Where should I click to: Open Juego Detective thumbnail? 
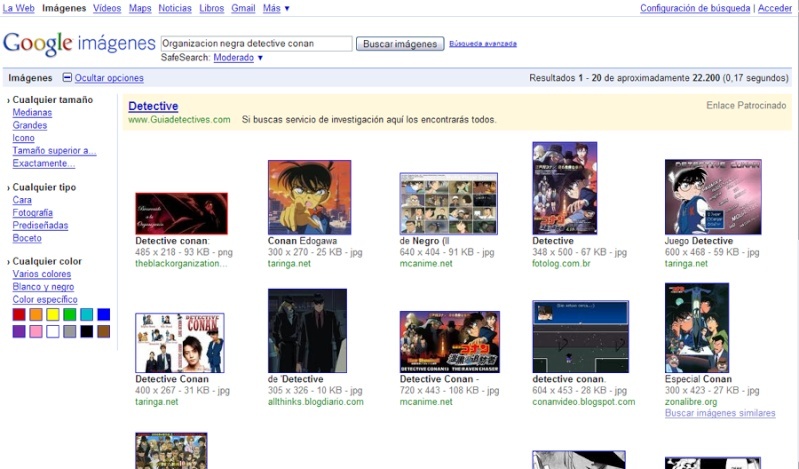[x=713, y=197]
